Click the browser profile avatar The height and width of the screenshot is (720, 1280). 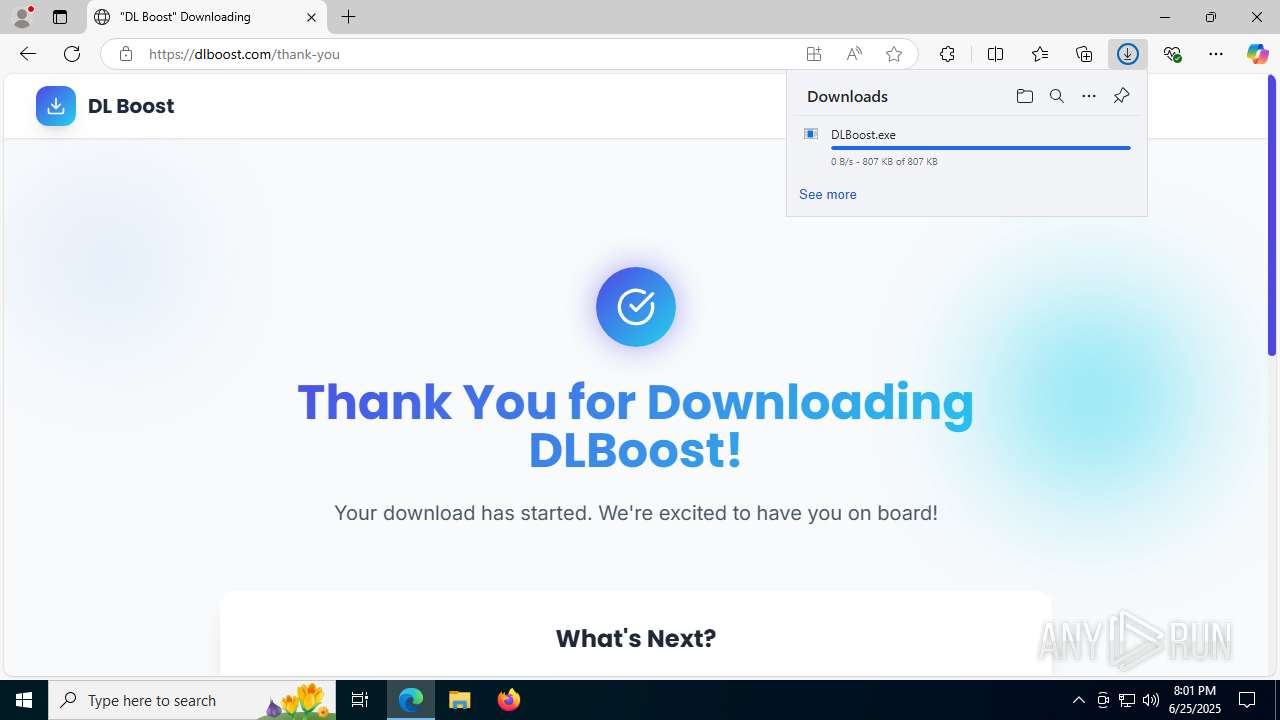22,17
